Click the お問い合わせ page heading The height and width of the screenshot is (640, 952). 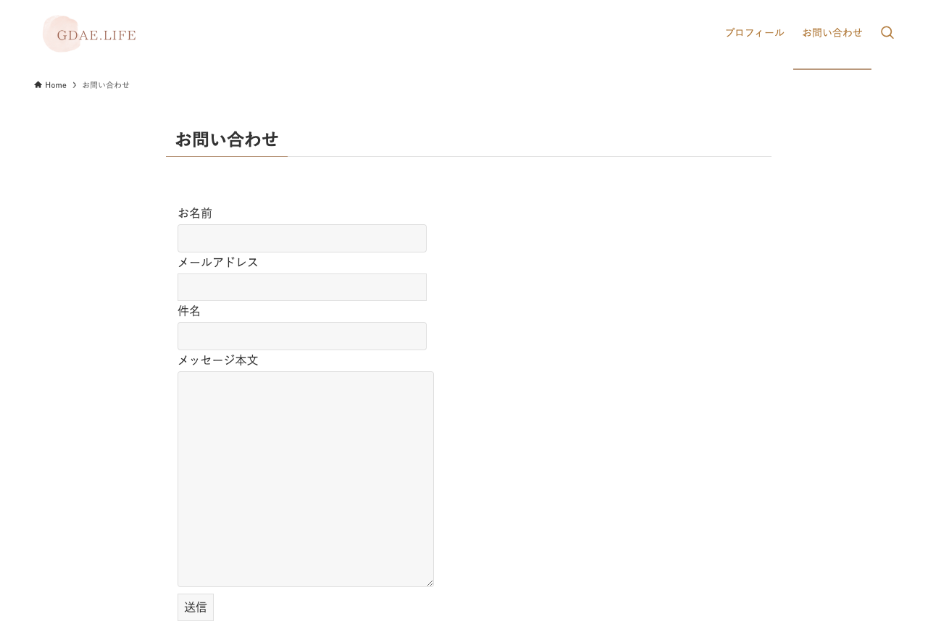point(227,139)
